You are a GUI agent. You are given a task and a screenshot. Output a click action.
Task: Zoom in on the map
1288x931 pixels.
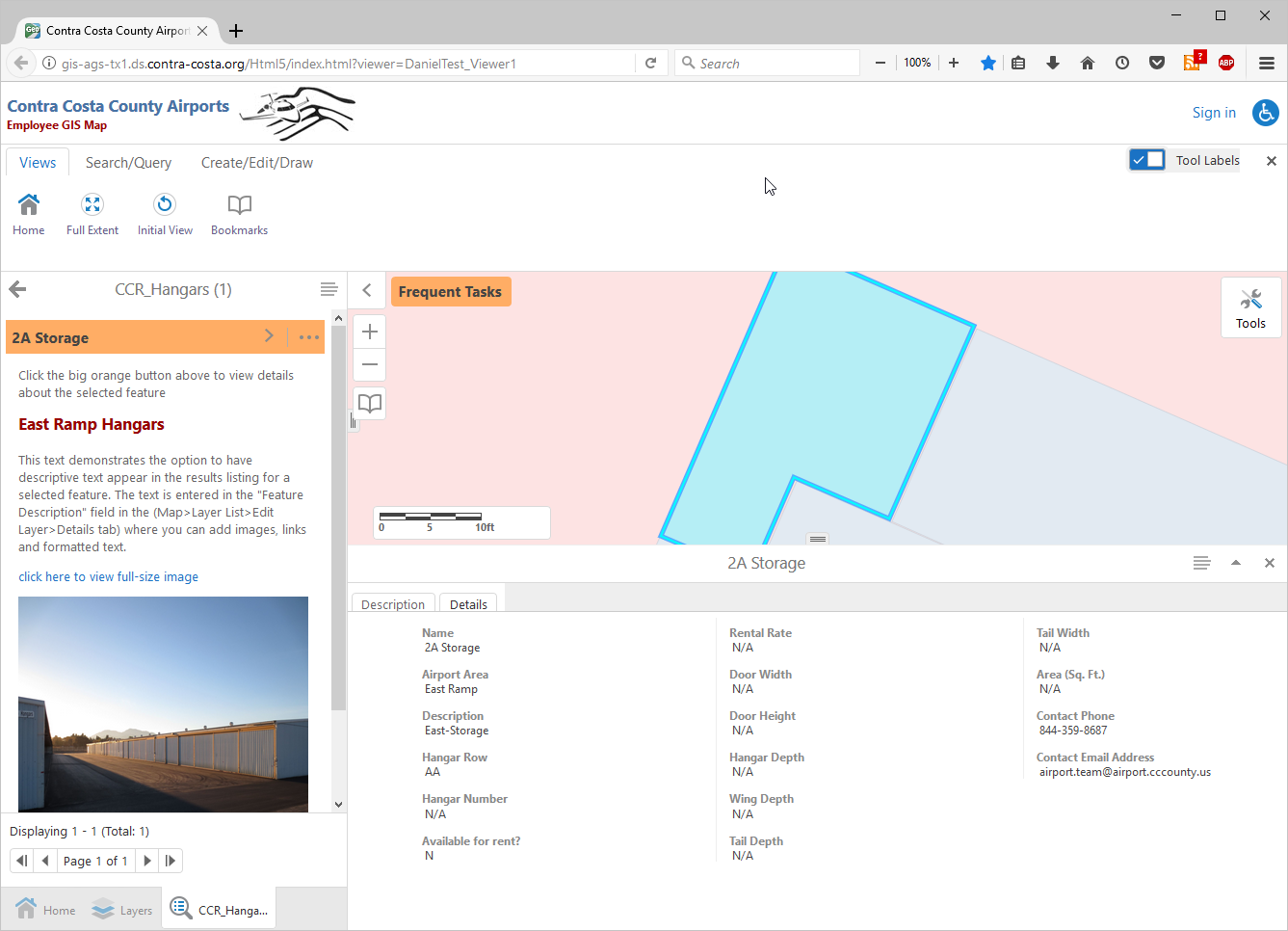pyautogui.click(x=370, y=332)
